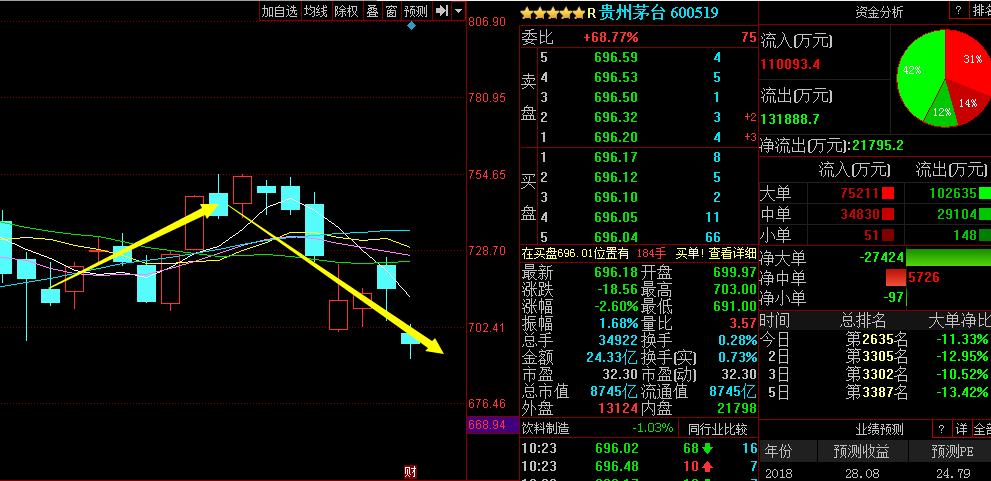Click the stock name 贵州茅台
This screenshot has width=991, height=481.
point(632,13)
